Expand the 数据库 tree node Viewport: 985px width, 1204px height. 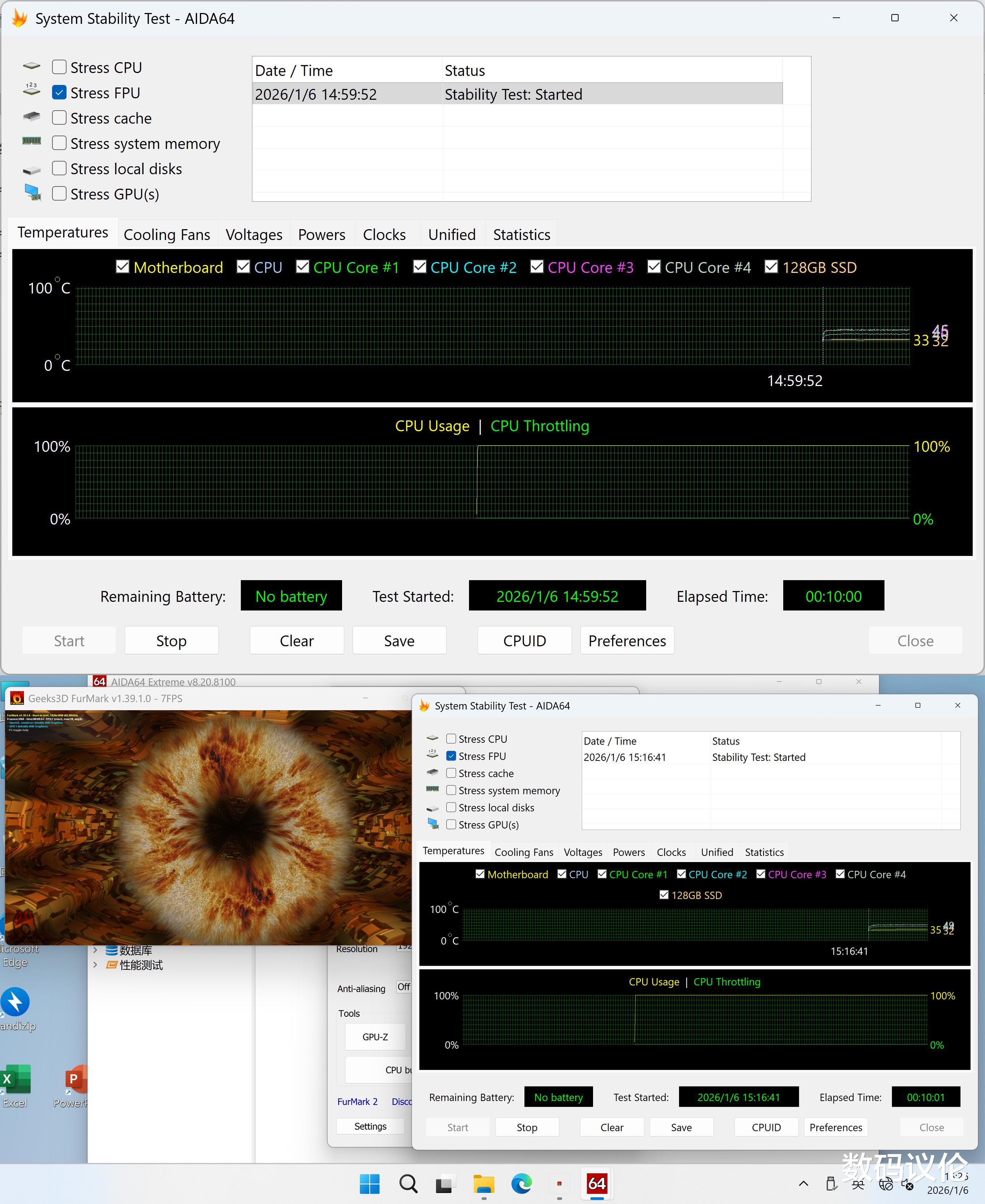(x=95, y=950)
